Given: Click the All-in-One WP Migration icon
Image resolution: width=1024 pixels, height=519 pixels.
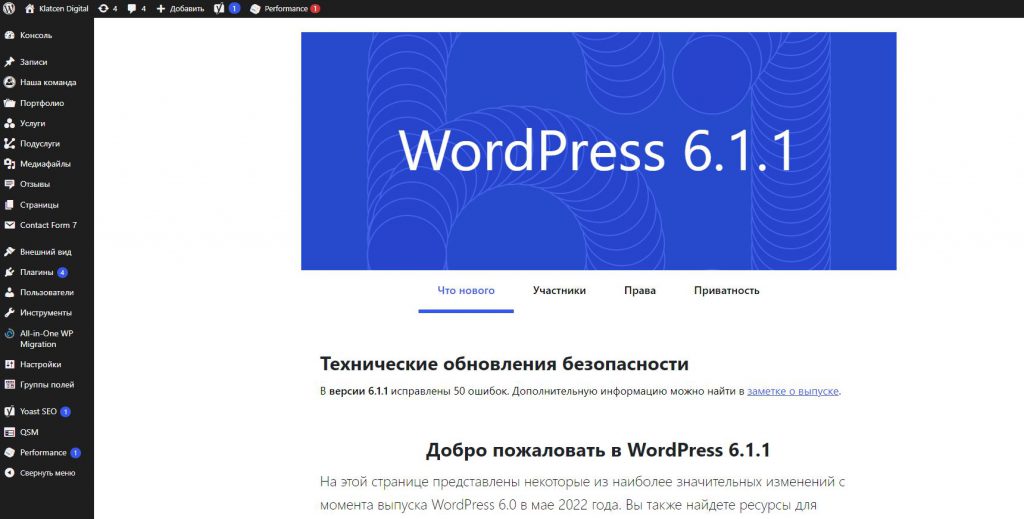Looking at the screenshot, I should pos(9,334).
